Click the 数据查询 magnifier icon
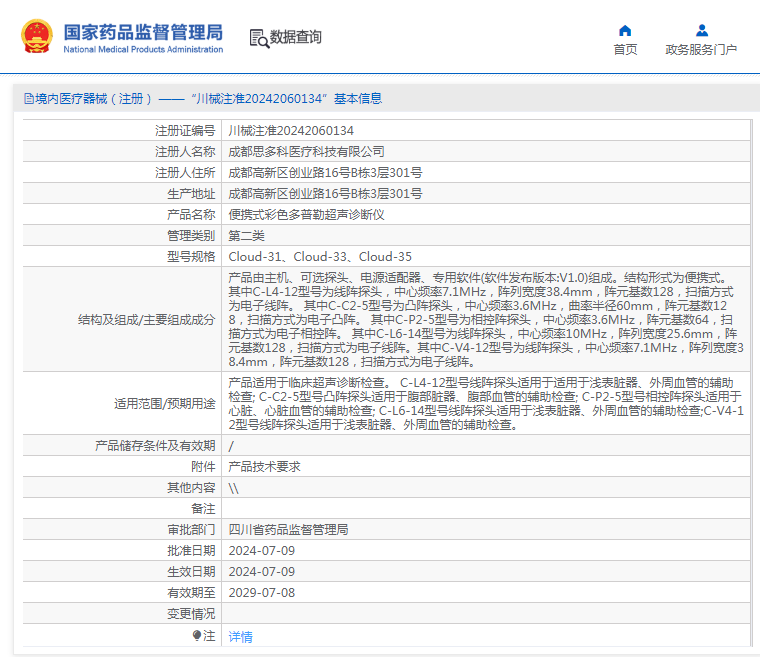 [x=259, y=38]
